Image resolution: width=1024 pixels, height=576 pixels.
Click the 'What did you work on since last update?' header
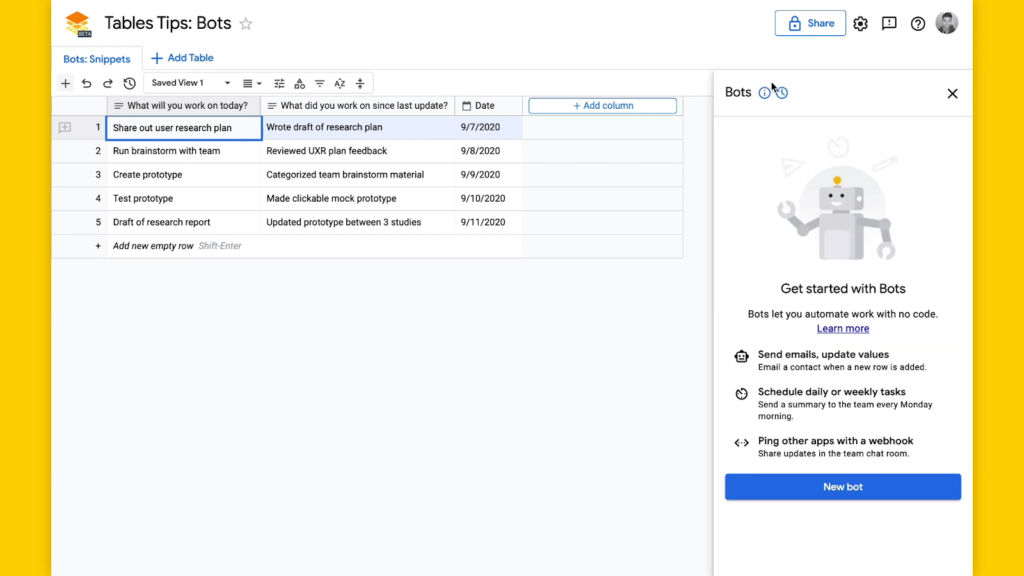tap(358, 106)
